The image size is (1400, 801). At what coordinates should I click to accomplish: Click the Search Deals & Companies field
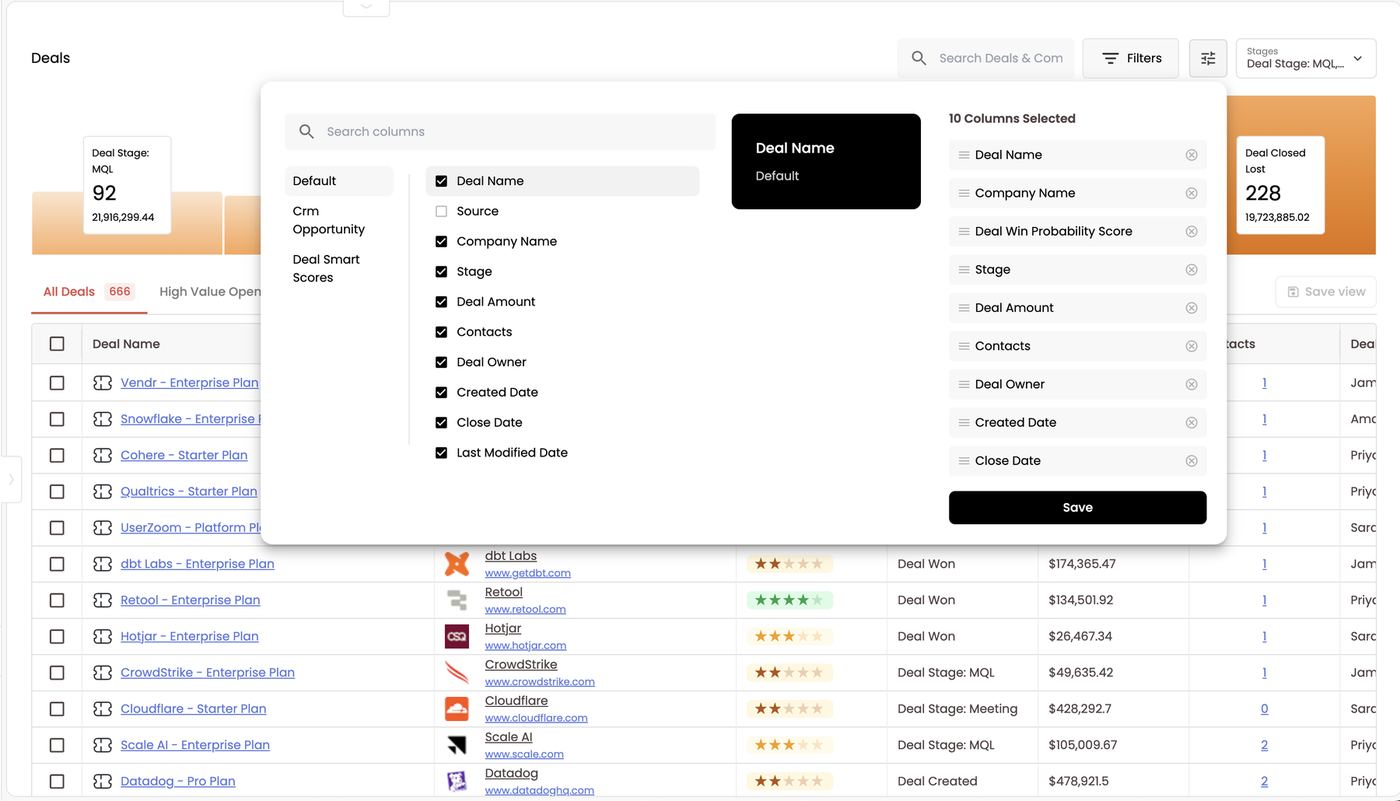click(986, 58)
